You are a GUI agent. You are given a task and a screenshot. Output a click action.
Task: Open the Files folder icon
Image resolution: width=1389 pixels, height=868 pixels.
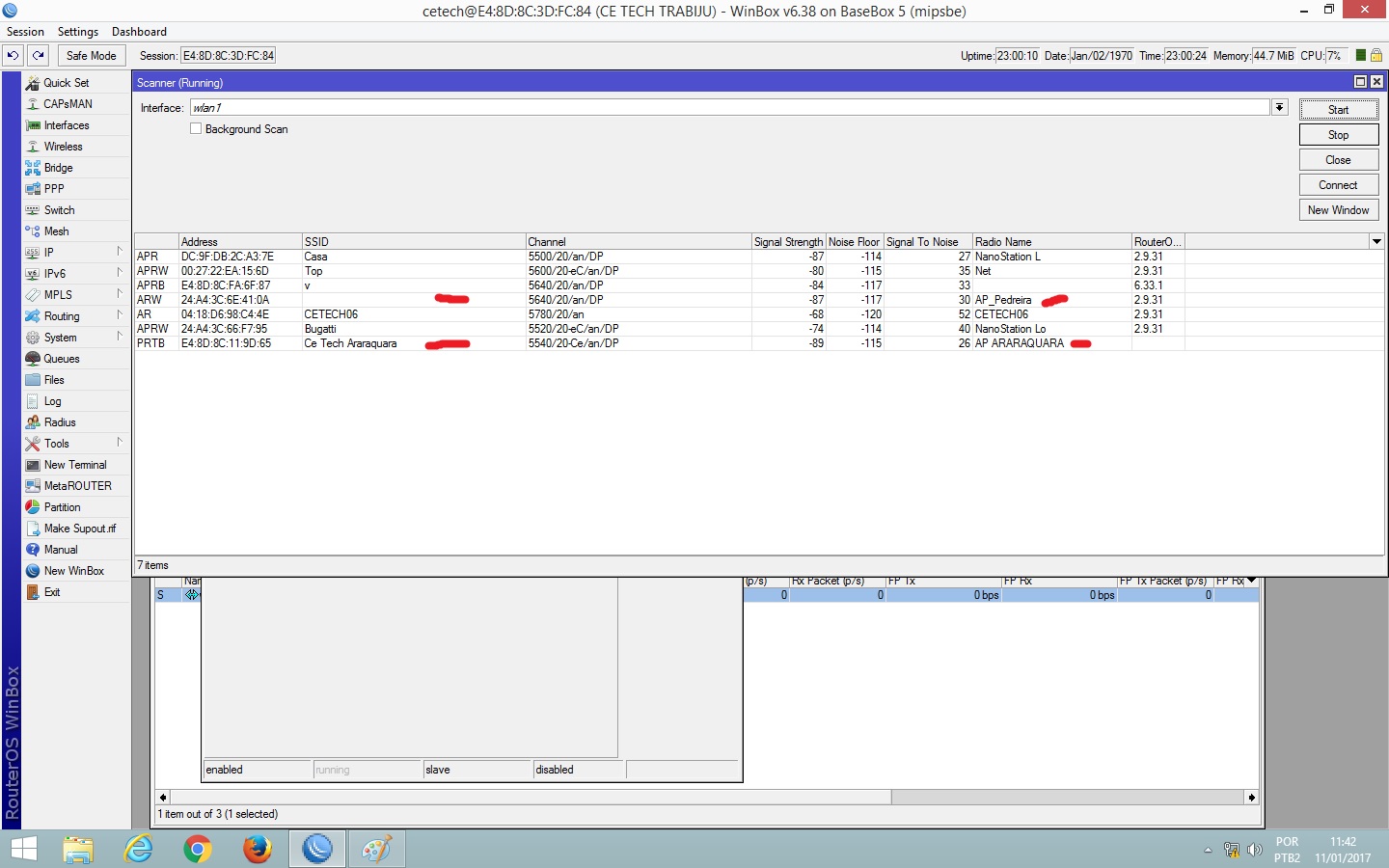click(33, 380)
